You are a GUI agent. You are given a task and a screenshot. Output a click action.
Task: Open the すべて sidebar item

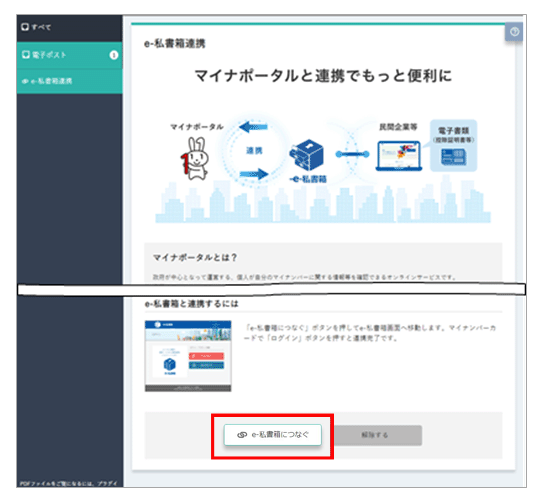click(69, 27)
